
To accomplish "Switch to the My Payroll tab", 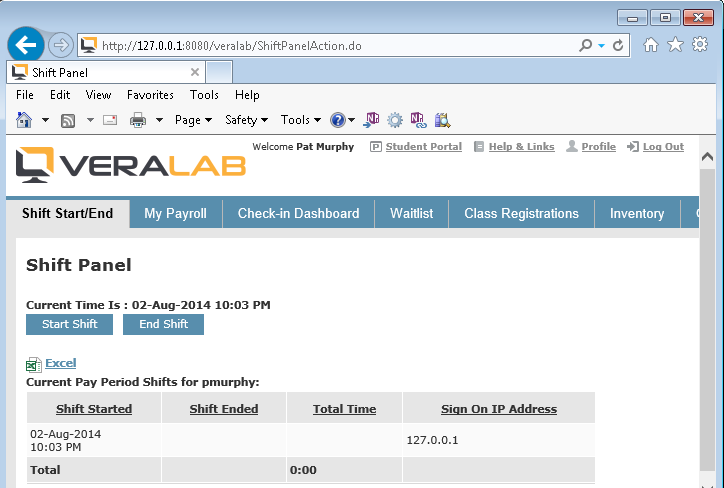I will click(175, 213).
